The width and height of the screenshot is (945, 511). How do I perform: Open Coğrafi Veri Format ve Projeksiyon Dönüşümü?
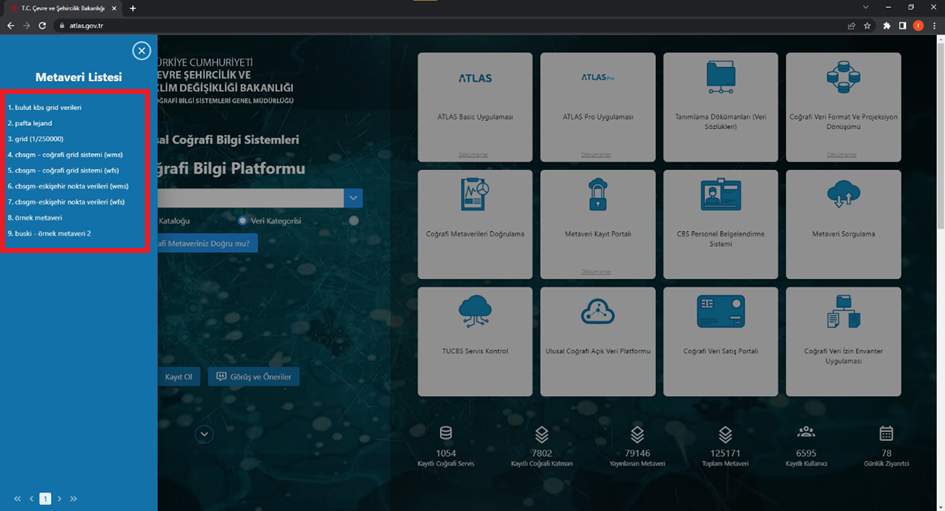click(x=843, y=107)
